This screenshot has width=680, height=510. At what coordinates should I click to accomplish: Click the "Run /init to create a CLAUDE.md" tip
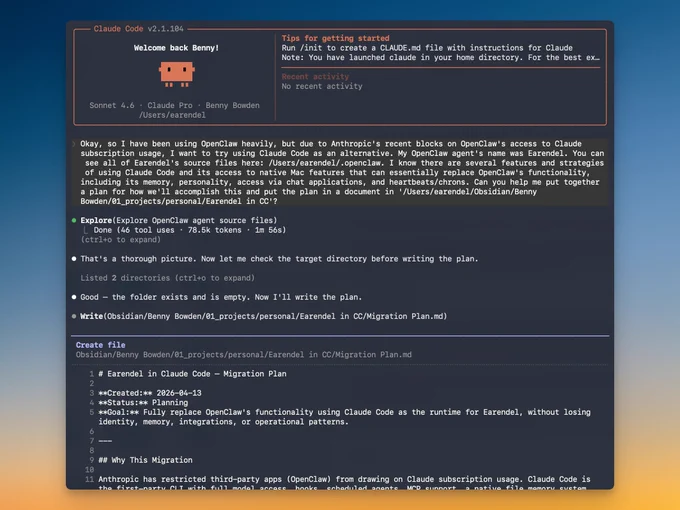click(427, 48)
